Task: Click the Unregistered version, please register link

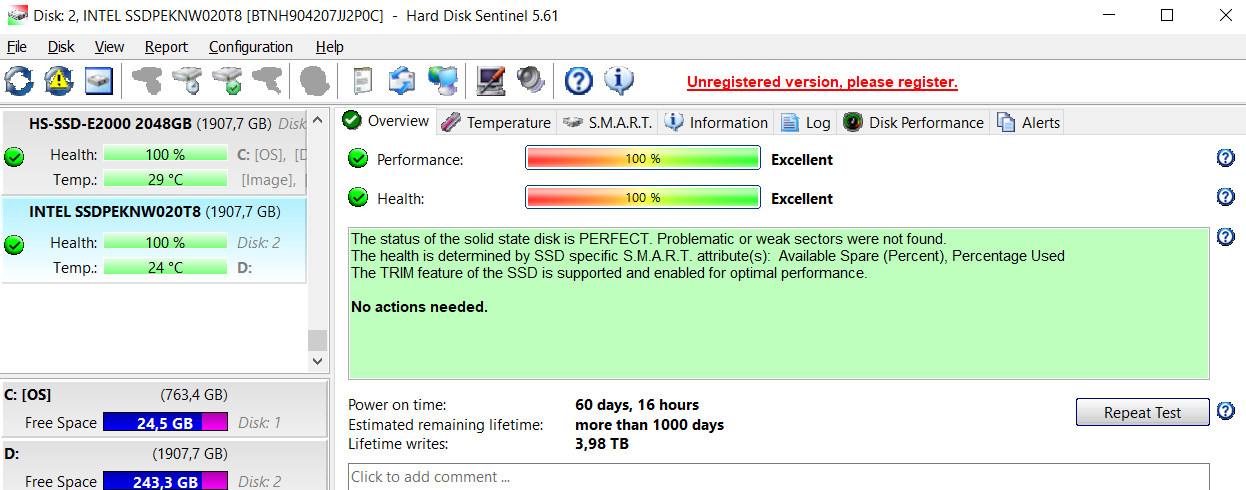Action: coord(822,82)
